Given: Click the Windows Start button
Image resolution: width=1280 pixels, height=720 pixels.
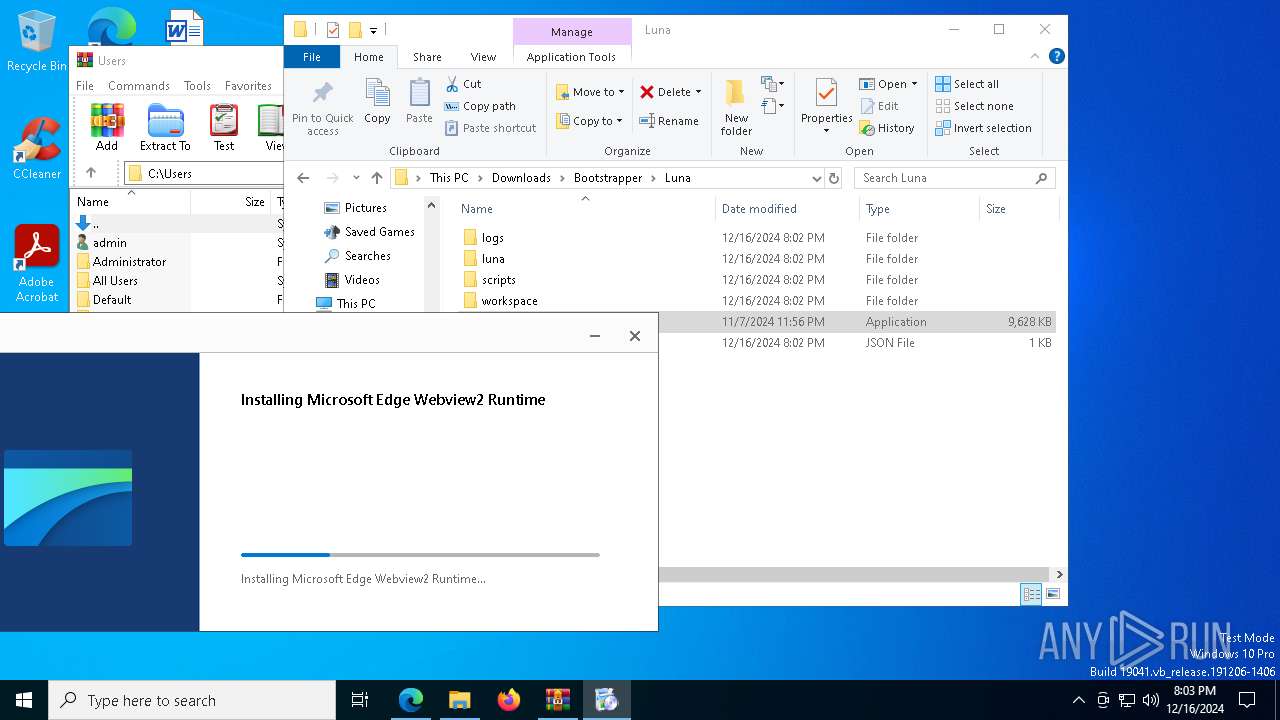Looking at the screenshot, I should (24, 700).
